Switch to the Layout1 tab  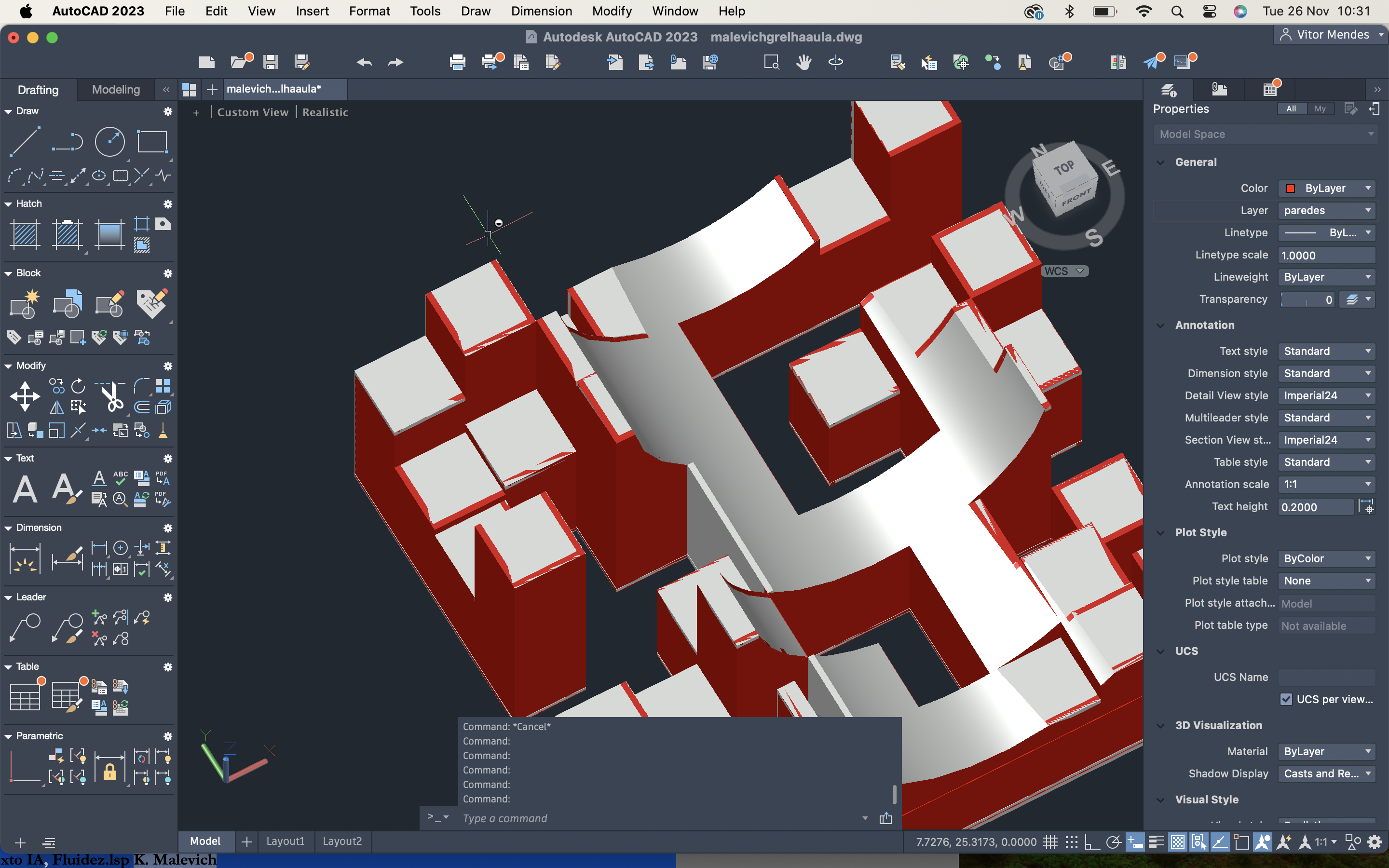tap(285, 841)
